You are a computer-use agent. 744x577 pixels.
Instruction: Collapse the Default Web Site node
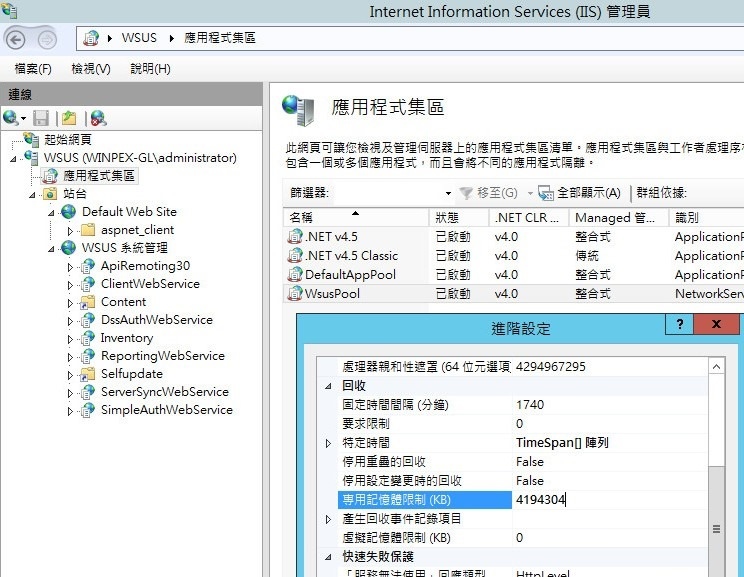click(51, 213)
